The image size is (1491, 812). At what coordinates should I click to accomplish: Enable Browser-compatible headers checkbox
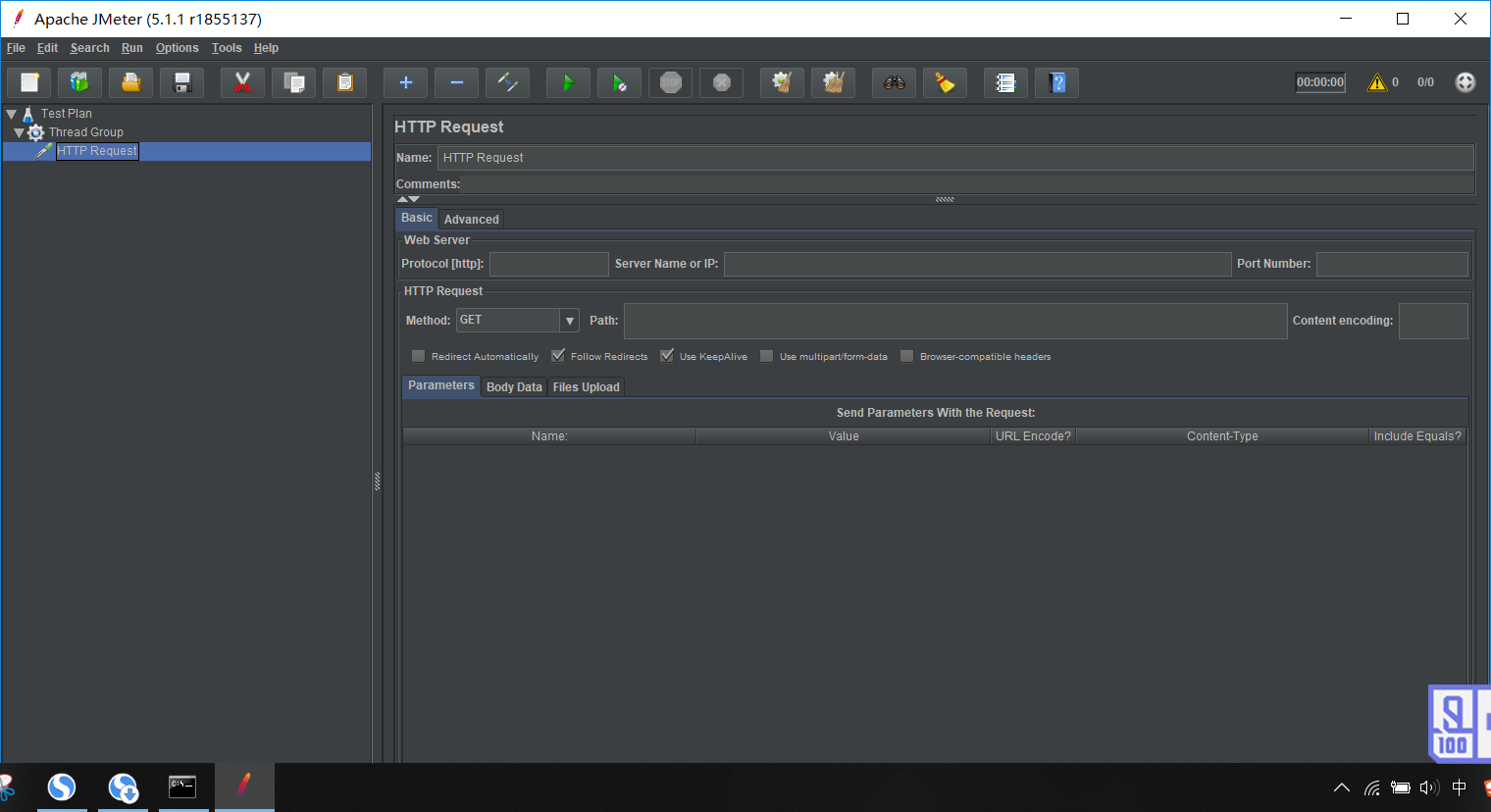click(x=907, y=356)
